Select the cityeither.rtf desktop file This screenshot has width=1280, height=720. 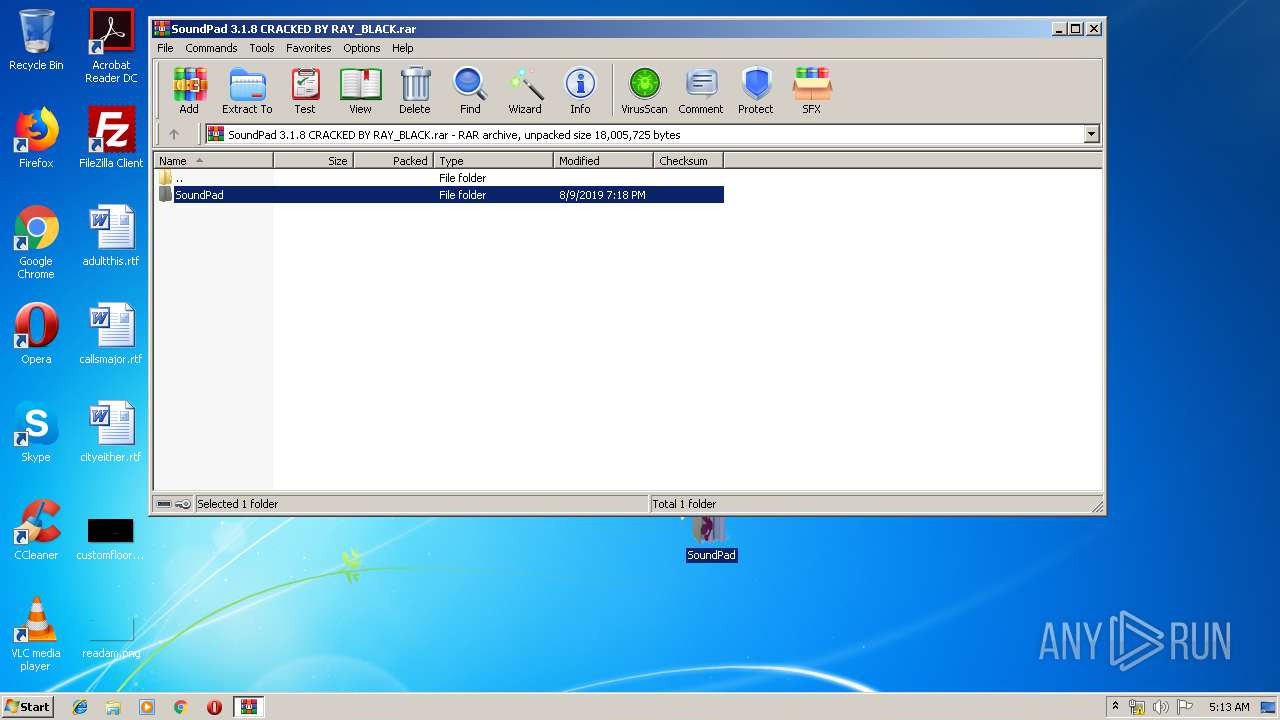click(111, 432)
